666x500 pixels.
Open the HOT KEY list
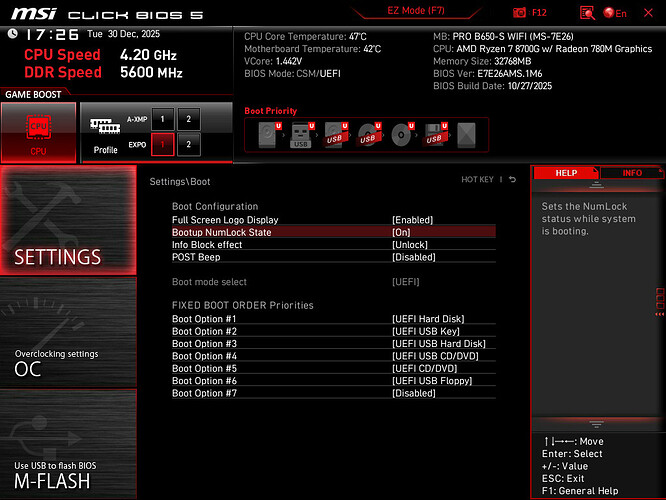coord(477,180)
